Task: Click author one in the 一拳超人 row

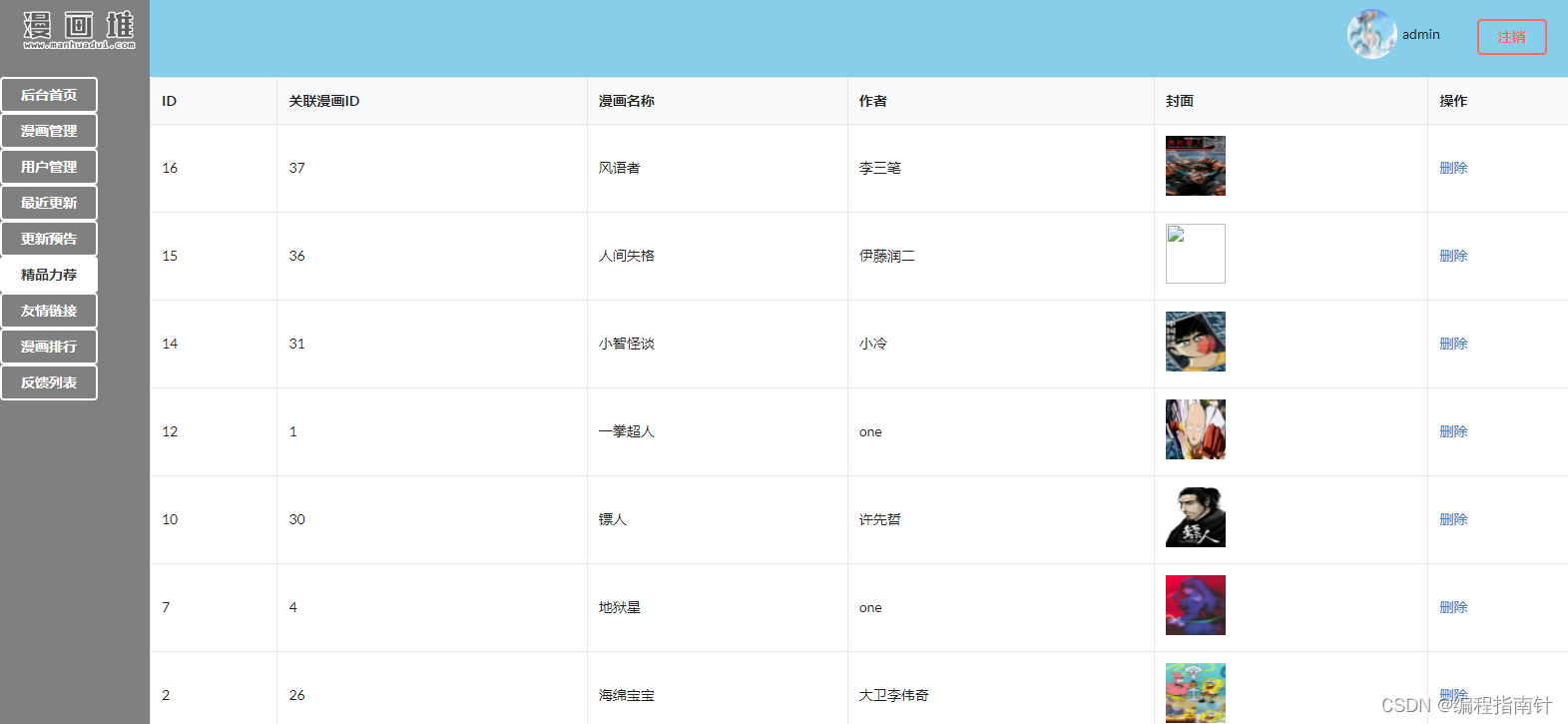Action: pyautogui.click(x=870, y=432)
